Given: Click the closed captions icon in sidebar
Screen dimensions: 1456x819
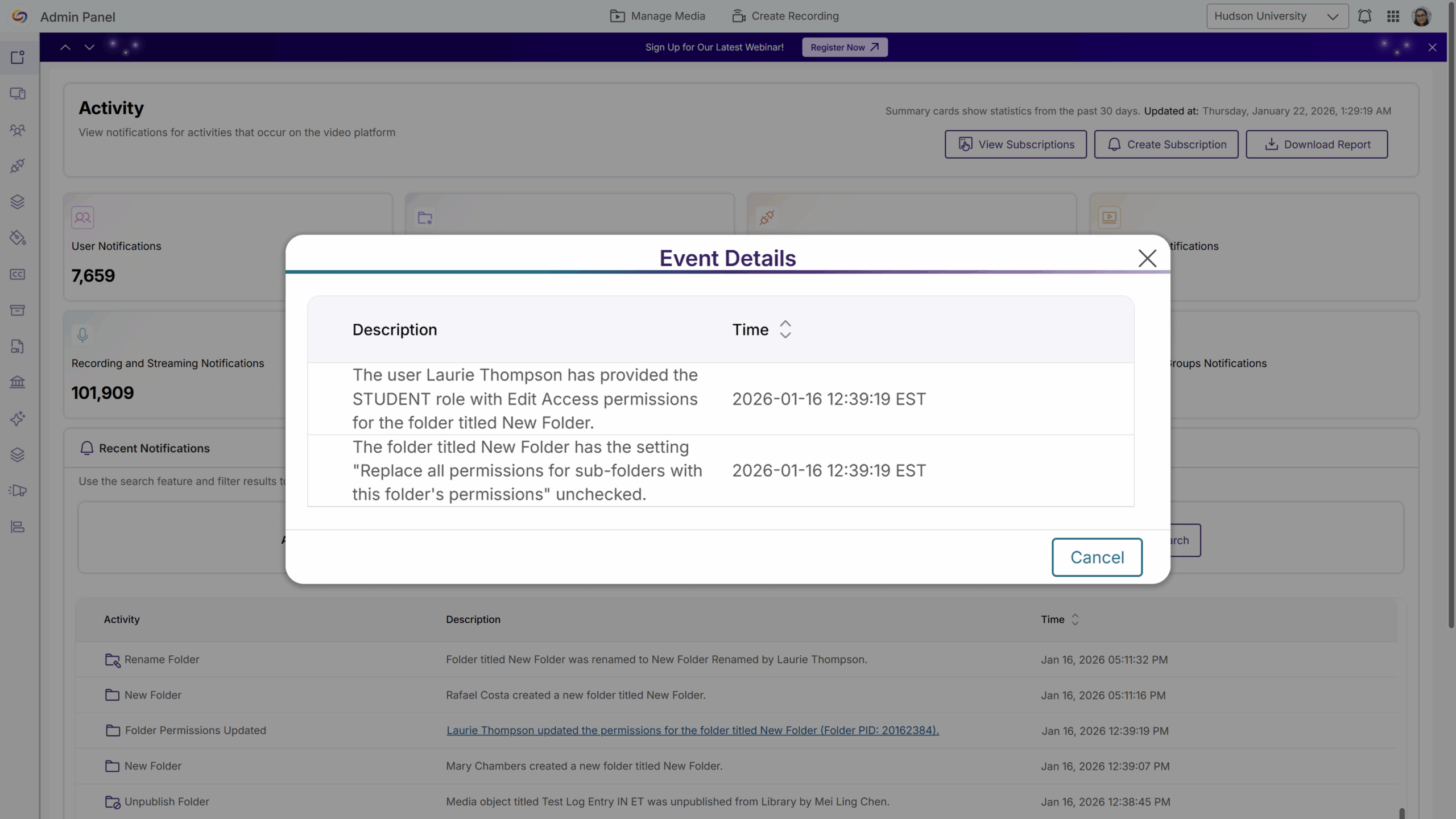Looking at the screenshot, I should [18, 274].
